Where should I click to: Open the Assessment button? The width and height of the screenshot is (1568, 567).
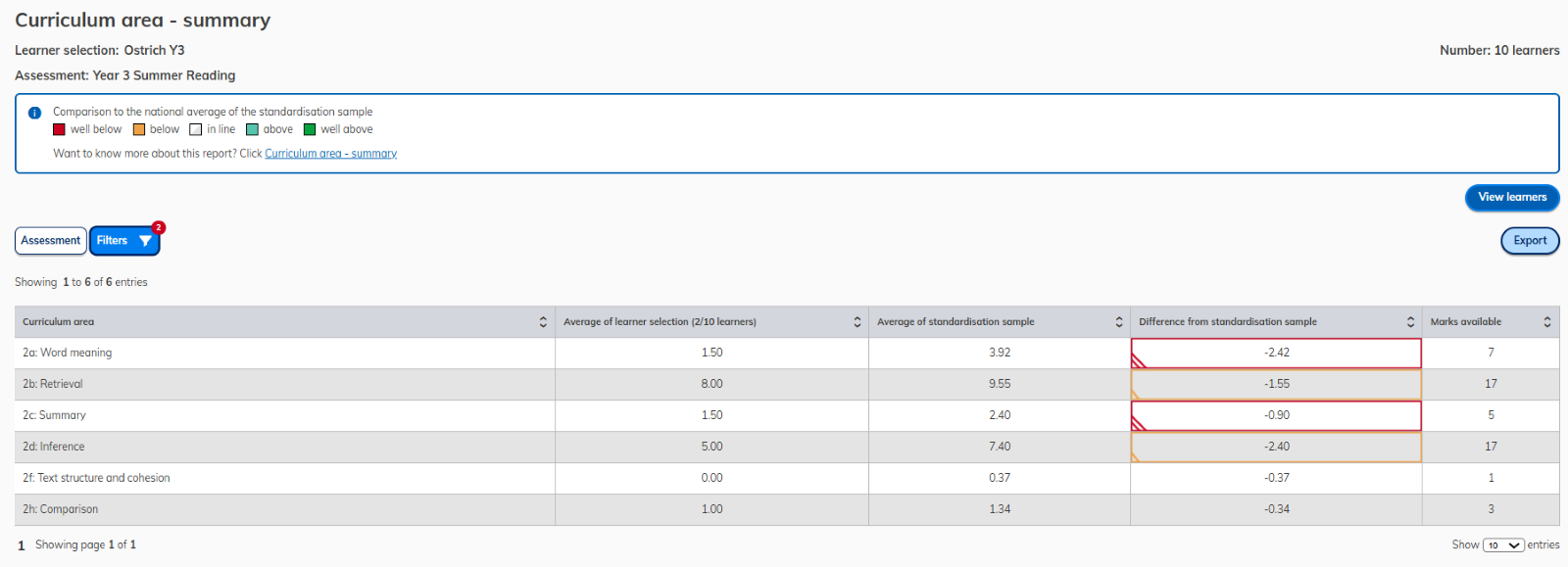click(x=51, y=241)
